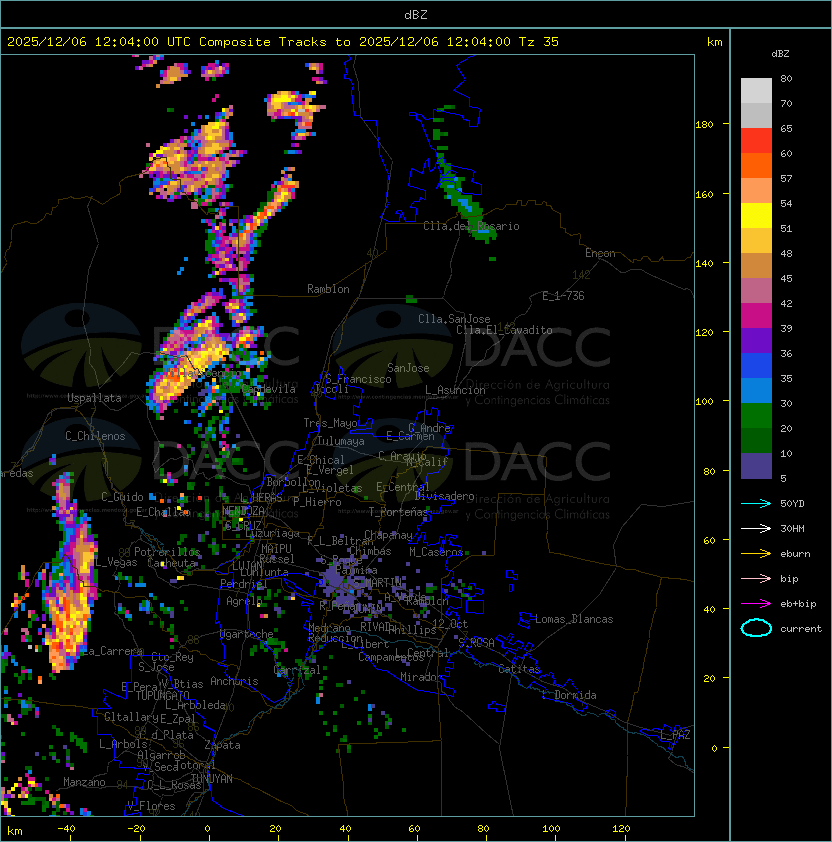Click the 'Agrelo' map label
Viewport: 832px width, 842px height.
pyautogui.click(x=243, y=601)
